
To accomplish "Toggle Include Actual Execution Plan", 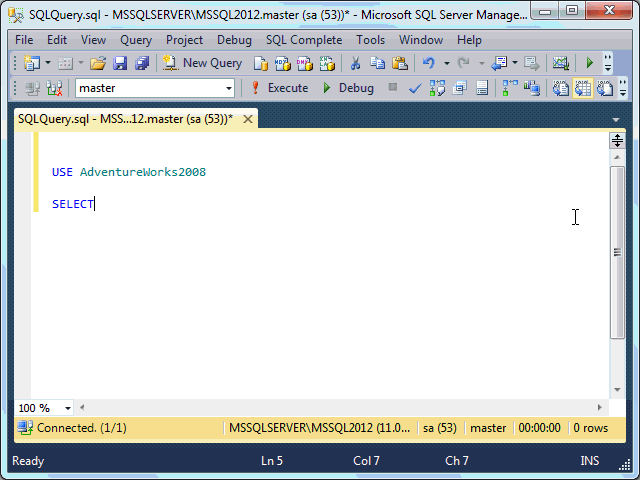I will click(x=510, y=88).
